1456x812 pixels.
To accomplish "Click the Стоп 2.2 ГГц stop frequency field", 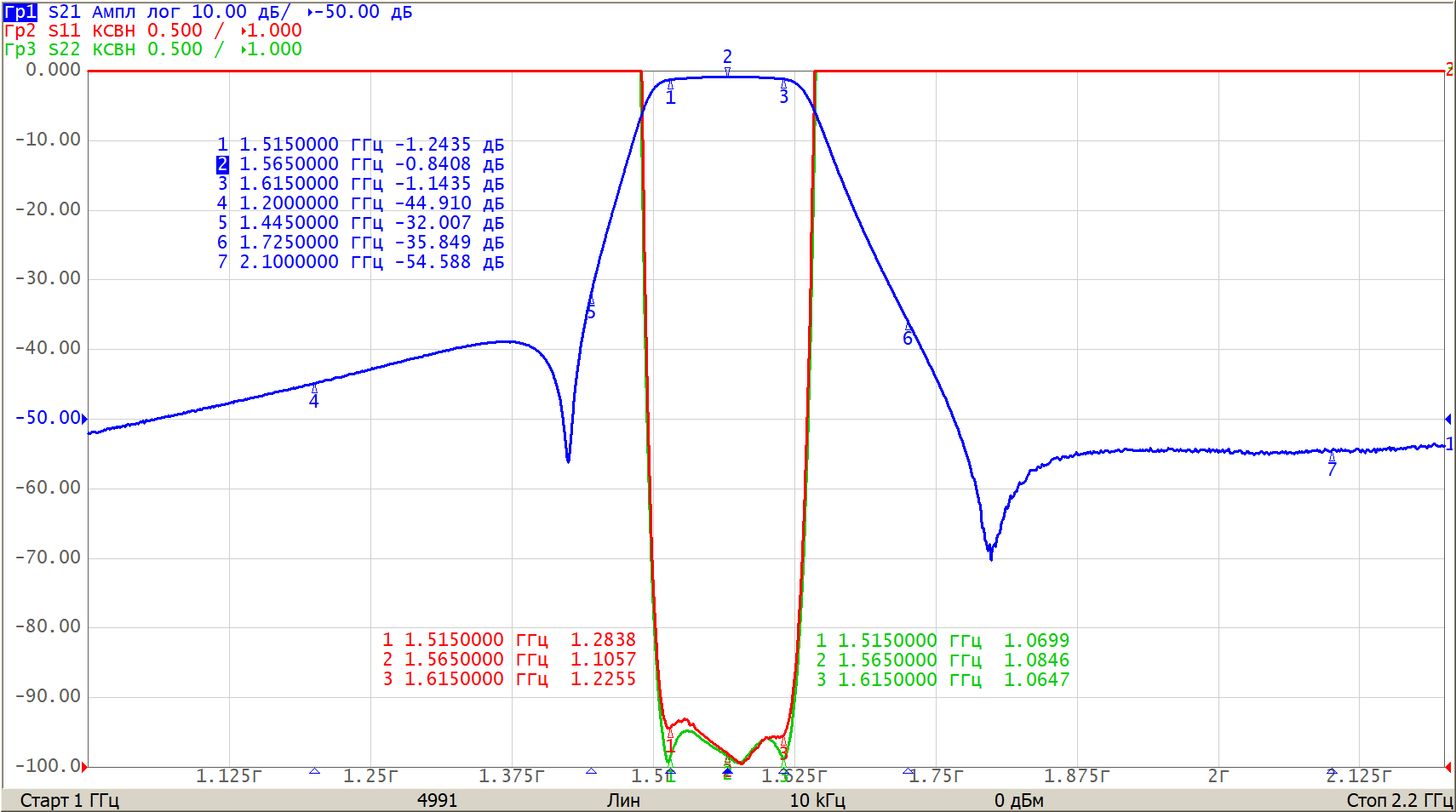I will [1398, 800].
